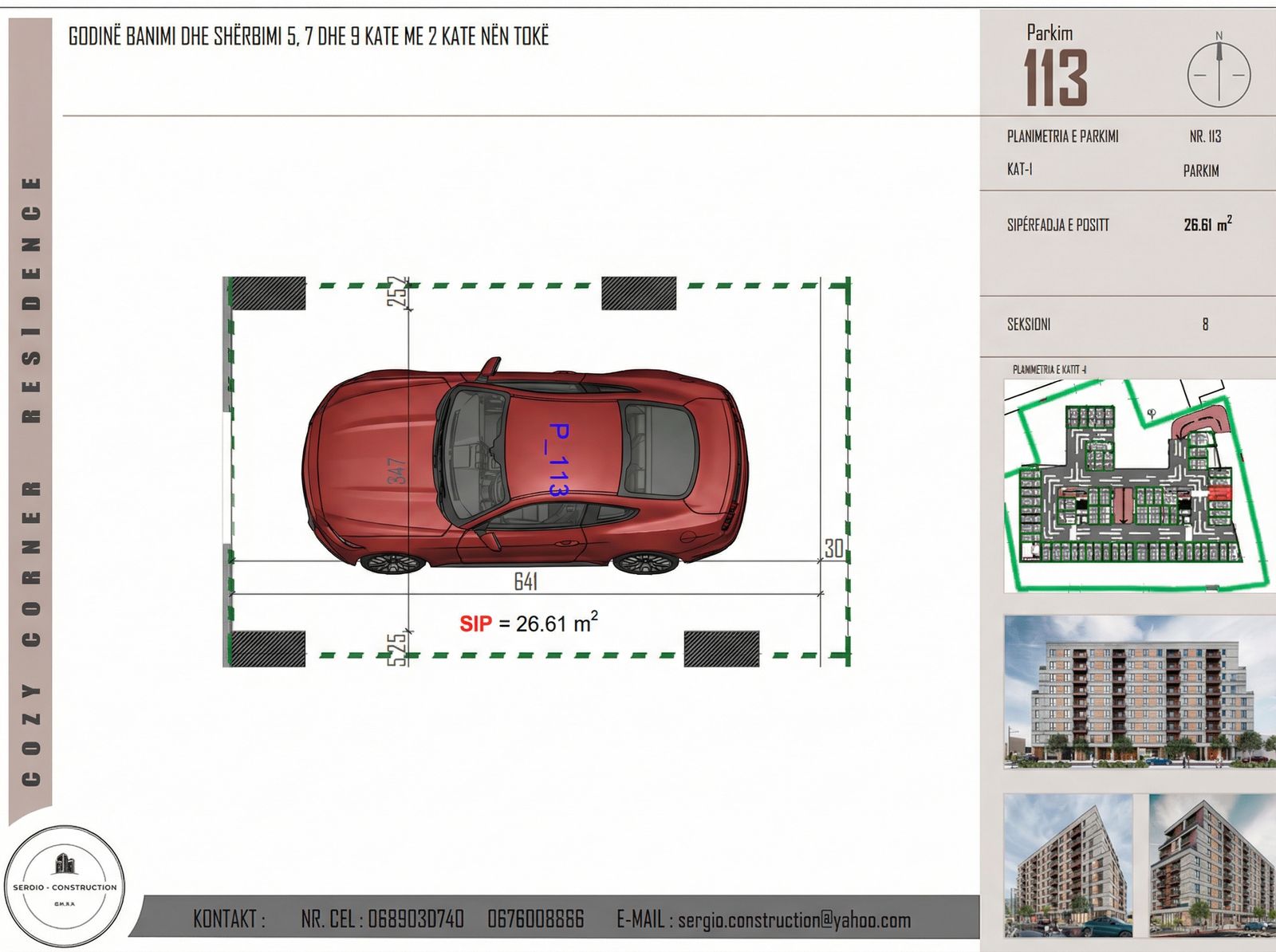Click the phone number 0689030740

[x=415, y=920]
